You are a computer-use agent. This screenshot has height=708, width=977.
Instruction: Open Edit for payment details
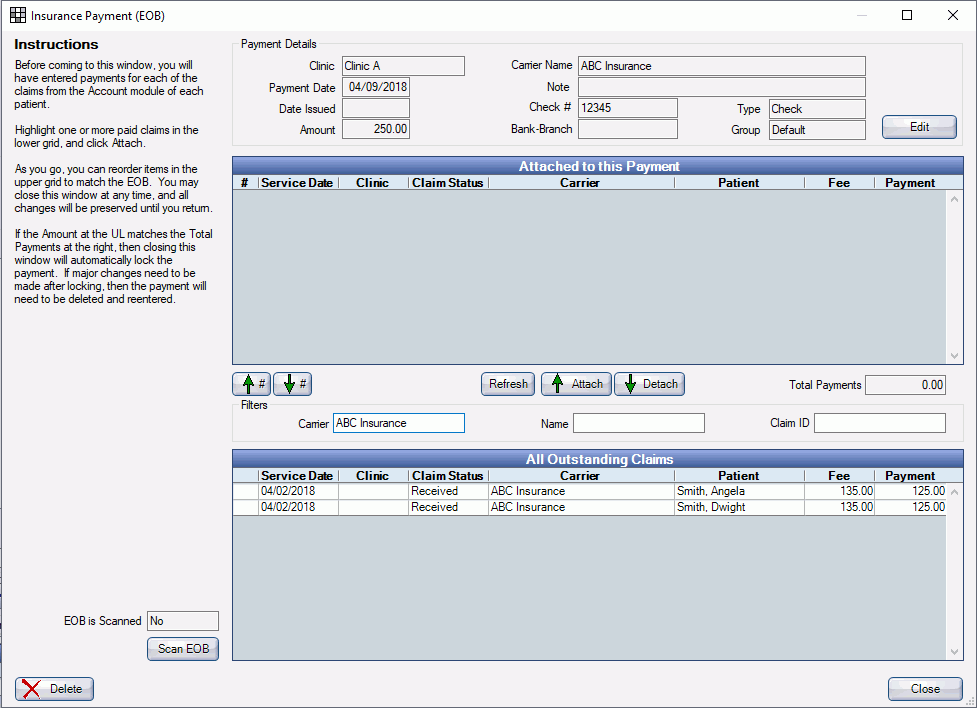click(x=919, y=127)
